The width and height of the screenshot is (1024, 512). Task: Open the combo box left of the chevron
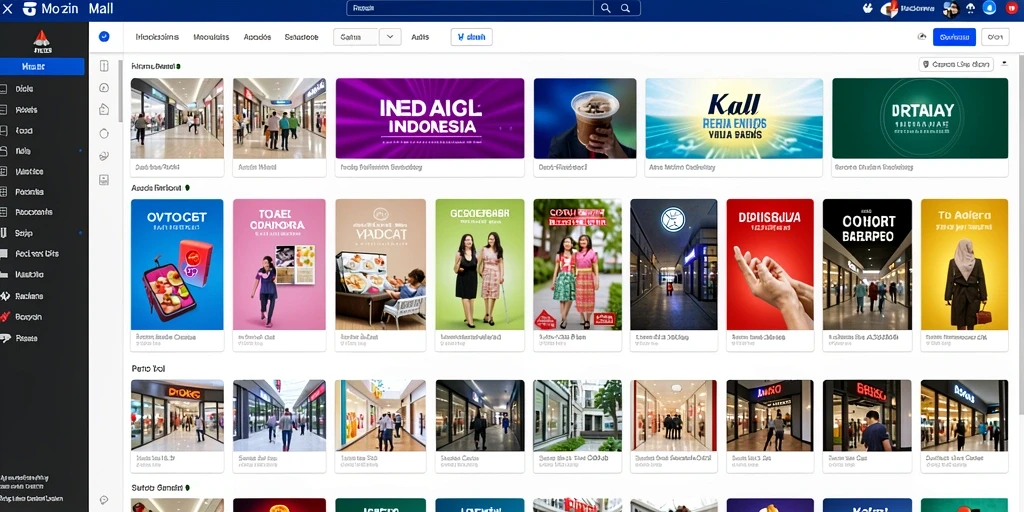[x=356, y=37]
